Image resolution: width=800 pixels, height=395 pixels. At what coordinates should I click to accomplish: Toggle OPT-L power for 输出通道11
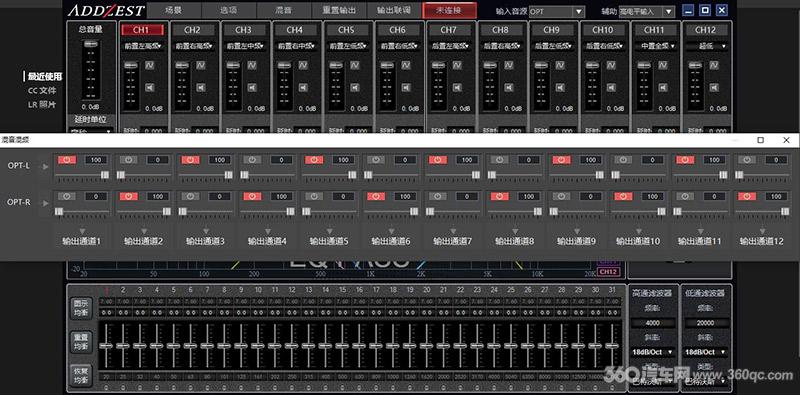pos(685,160)
